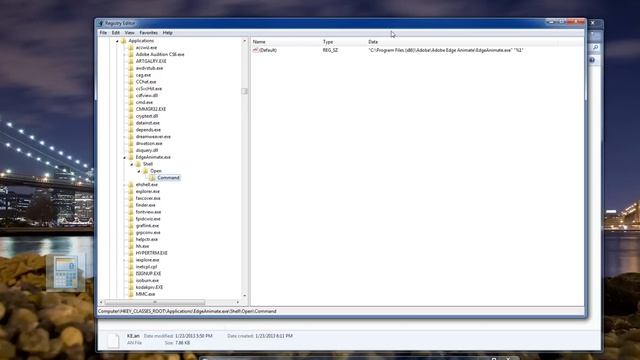Viewport: 640px width, 360px height.
Task: Open the File menu
Action: pyautogui.click(x=103, y=33)
